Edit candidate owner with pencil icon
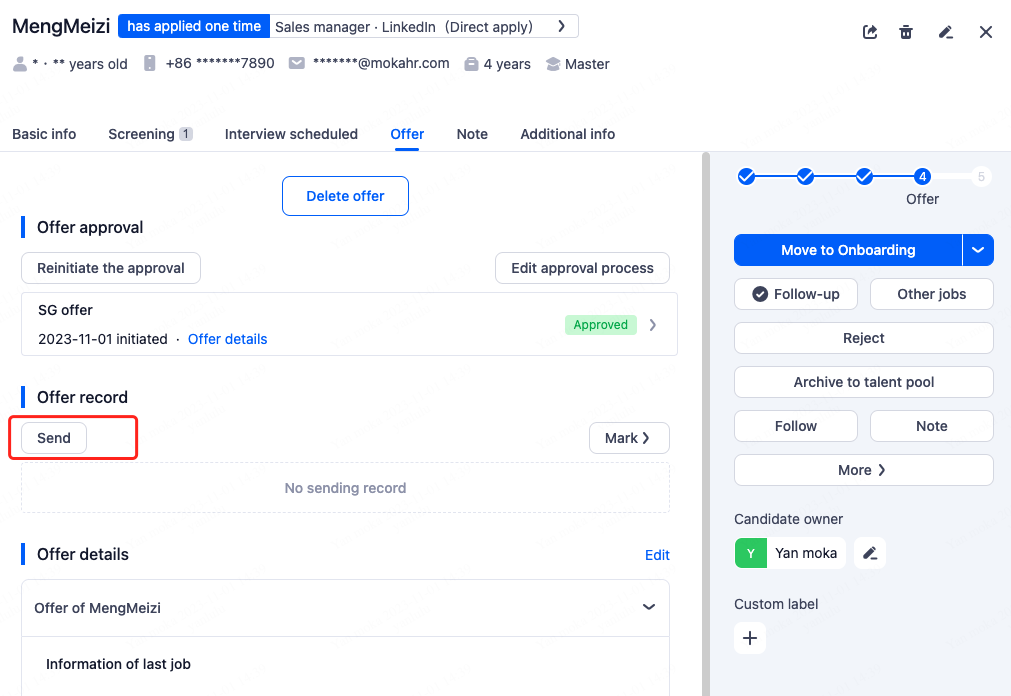1011x696 pixels. coord(870,553)
